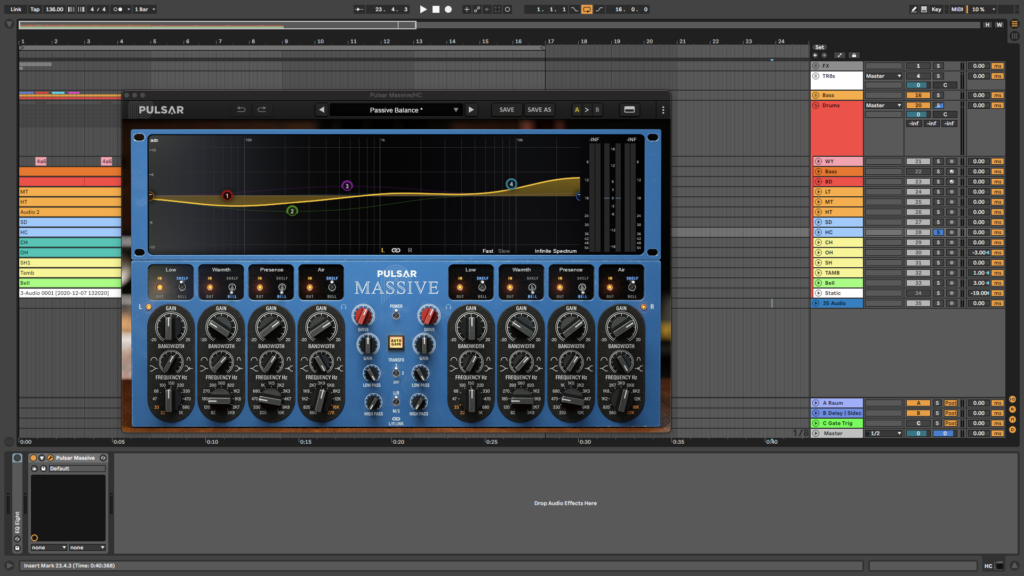Select EQ band node 1 on the curve
1024x576 pixels.
pyautogui.click(x=227, y=195)
